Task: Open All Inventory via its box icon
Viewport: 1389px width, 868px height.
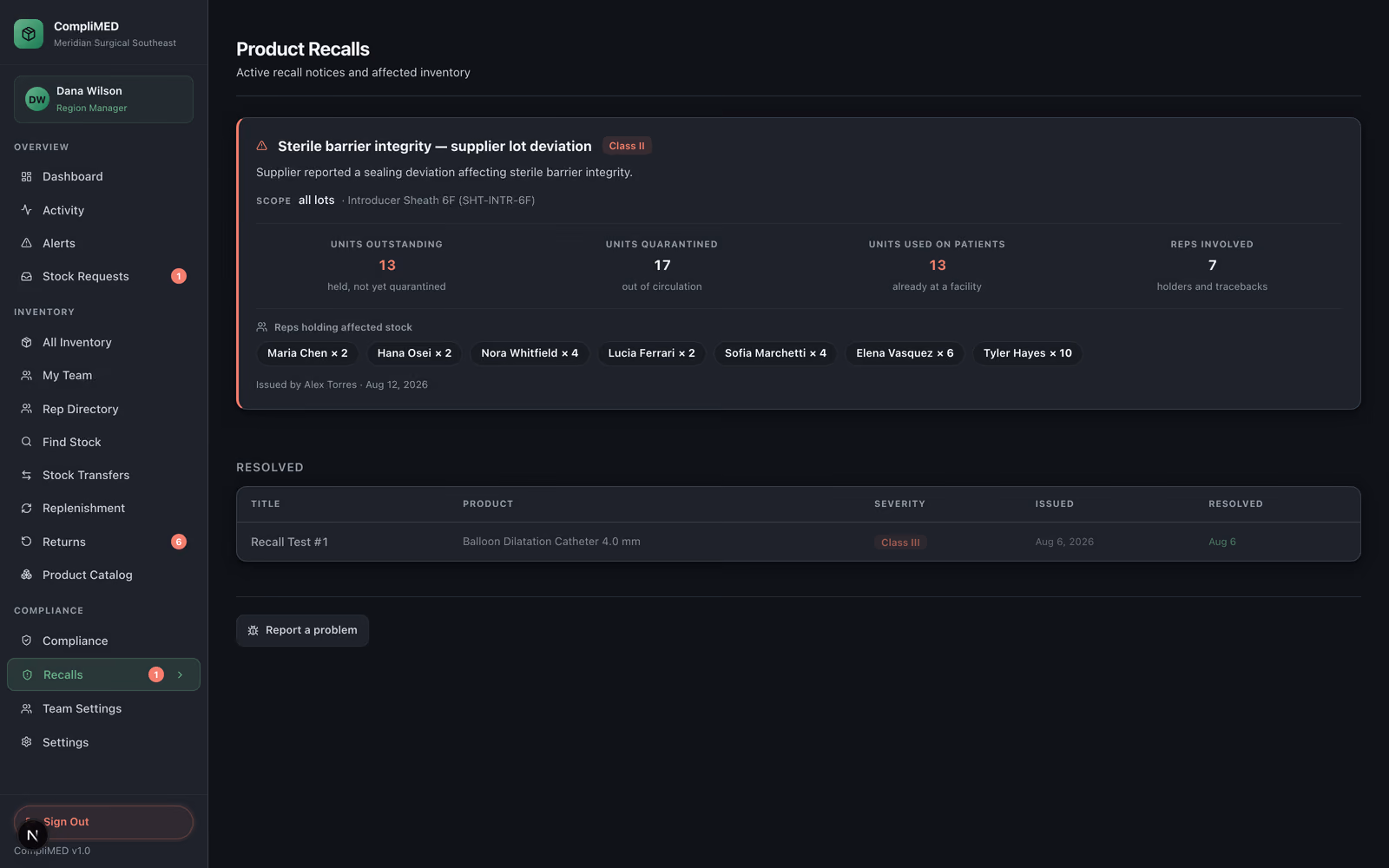Action: tap(26, 342)
